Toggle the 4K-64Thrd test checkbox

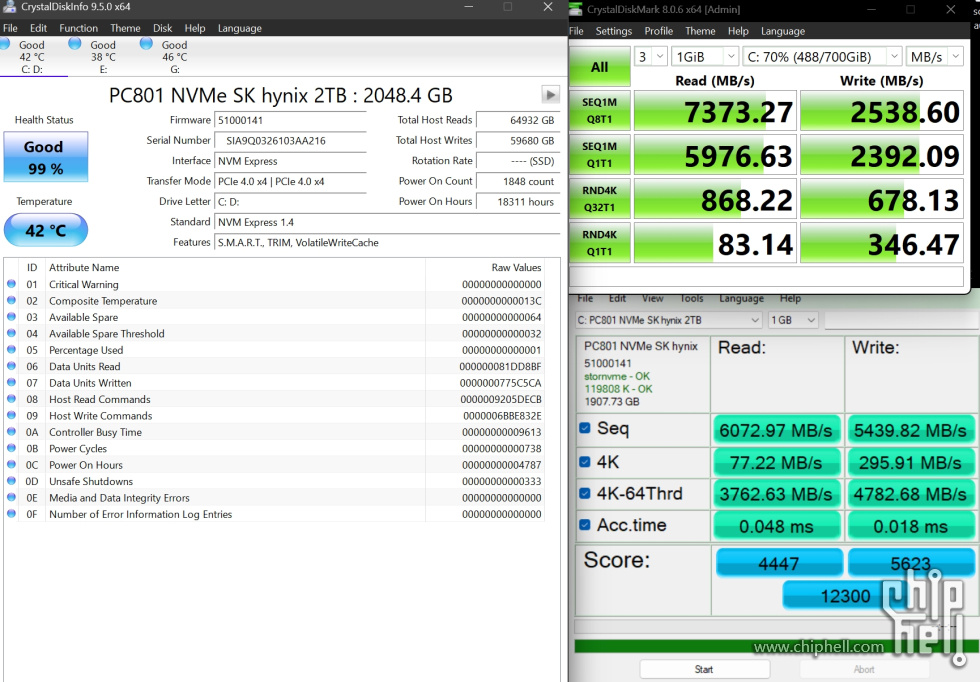click(x=585, y=493)
